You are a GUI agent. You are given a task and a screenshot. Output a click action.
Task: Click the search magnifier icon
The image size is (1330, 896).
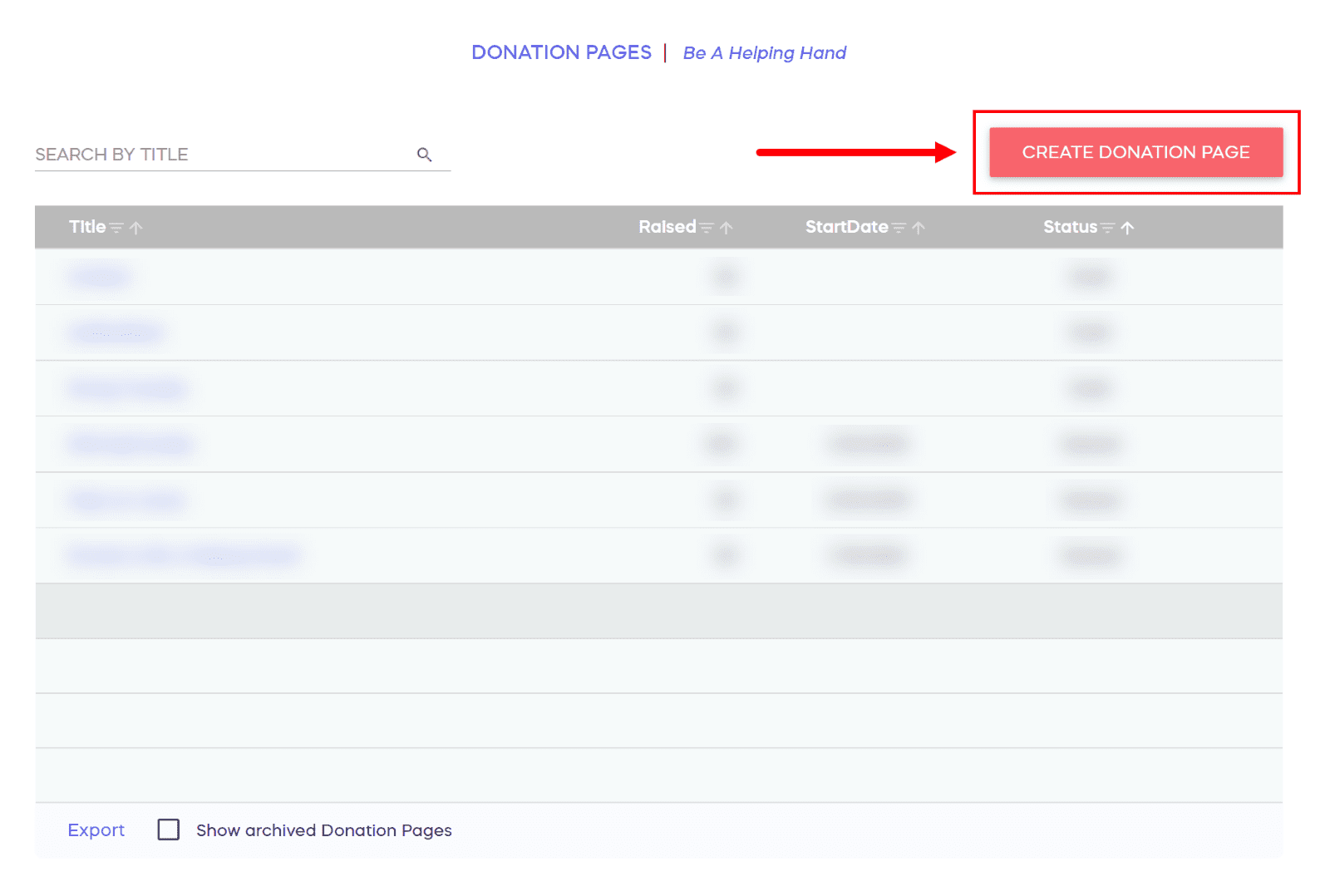424,155
